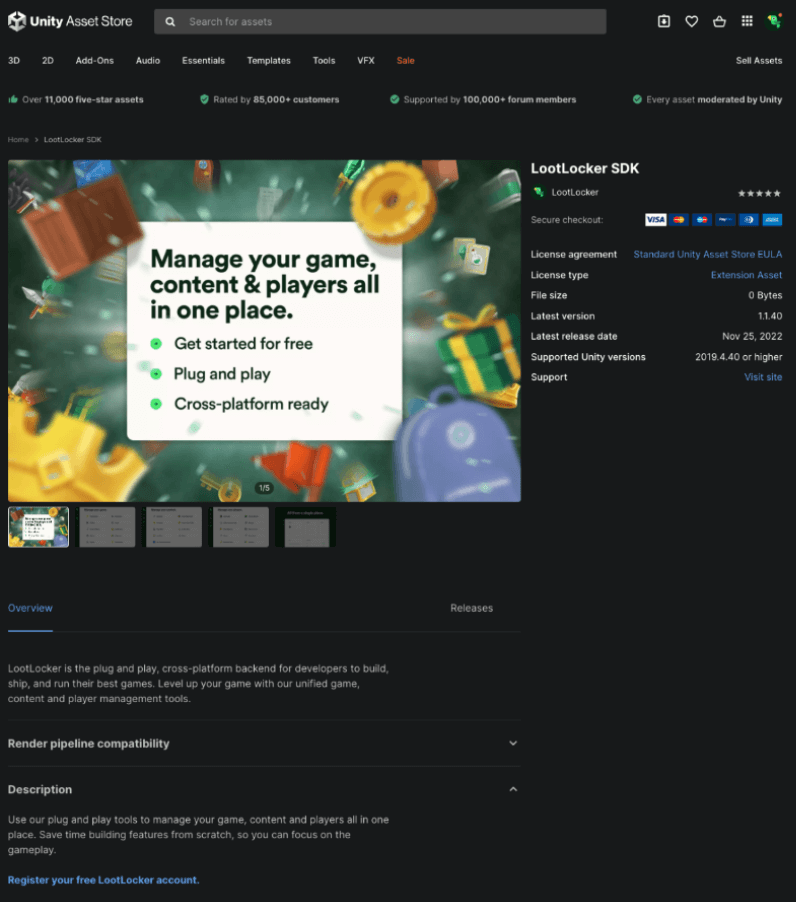This screenshot has height=902, width=796.
Task: Click the 0 Bytes file size value
Action: pos(765,295)
